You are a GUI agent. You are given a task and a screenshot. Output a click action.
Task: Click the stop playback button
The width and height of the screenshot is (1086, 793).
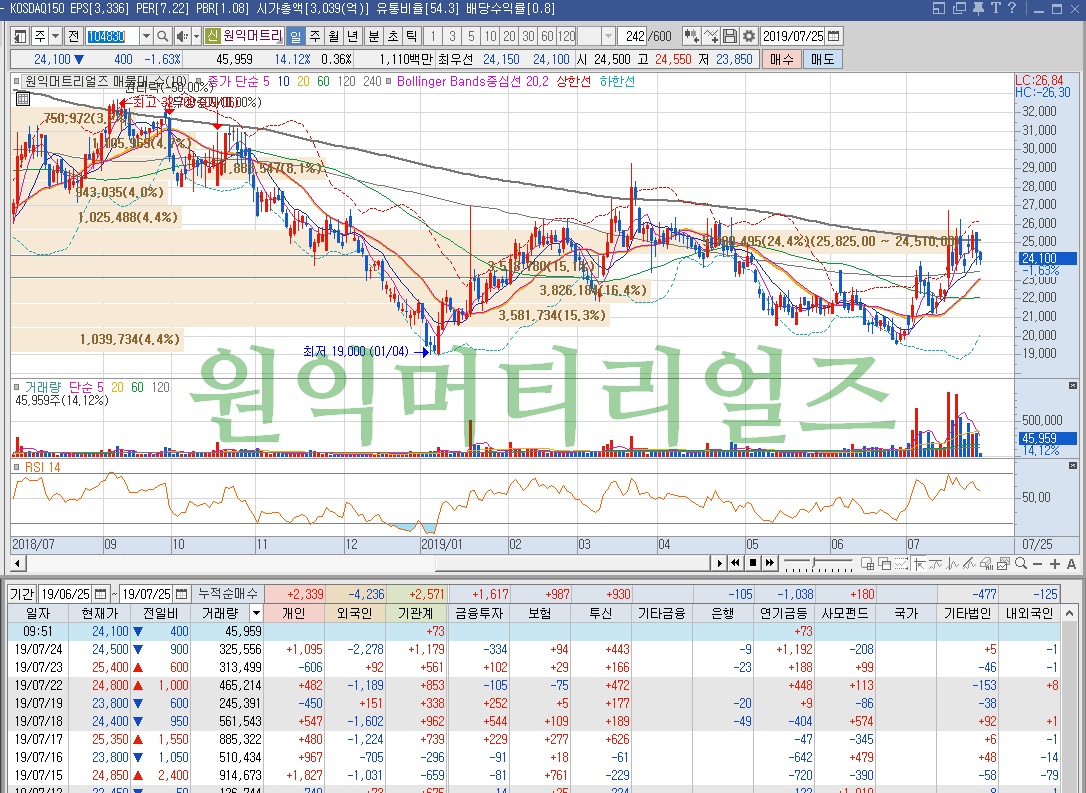click(753, 563)
